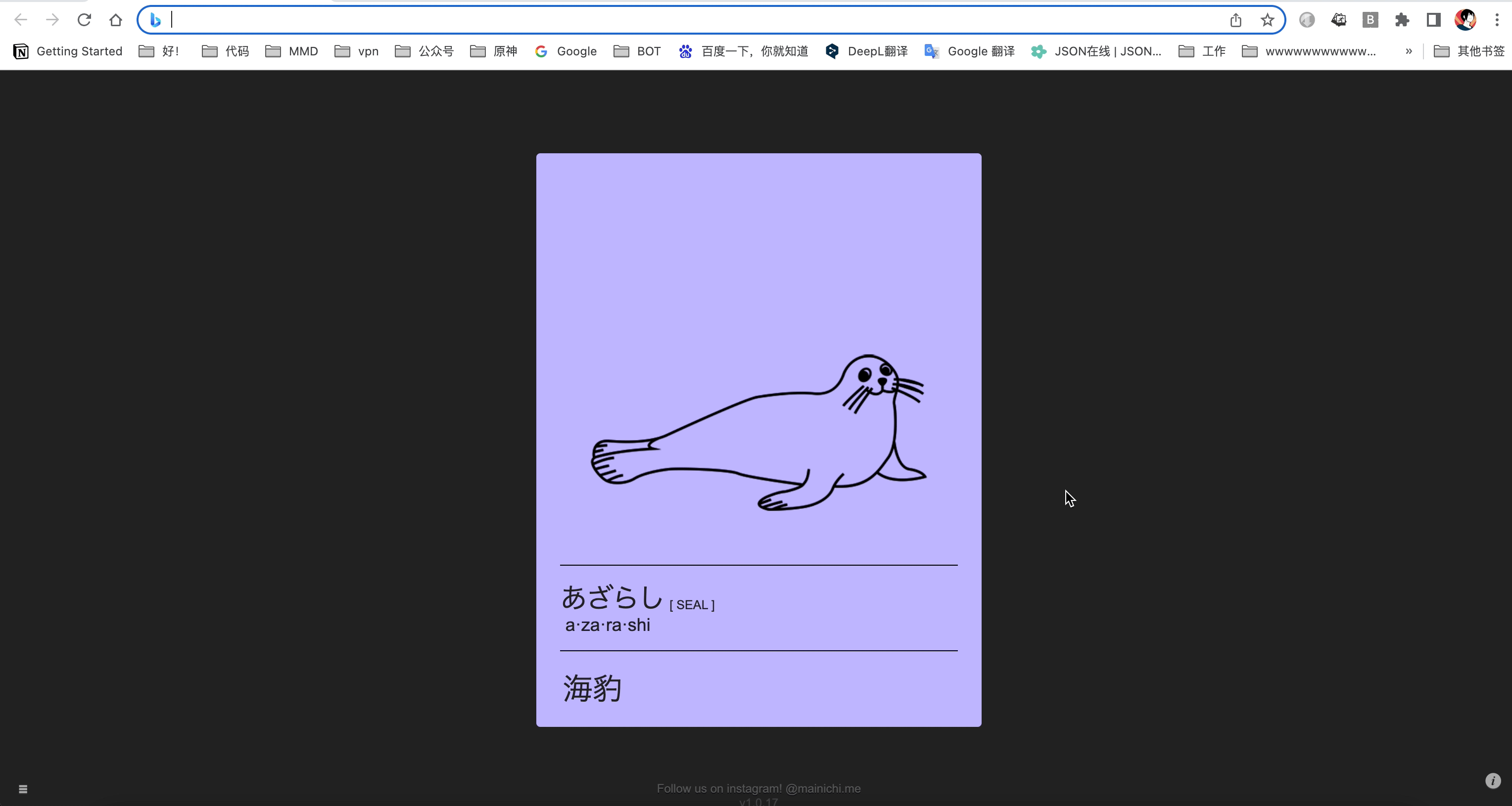Open the MMD bookmark folder
This screenshot has width=1512, height=806.
point(292,51)
